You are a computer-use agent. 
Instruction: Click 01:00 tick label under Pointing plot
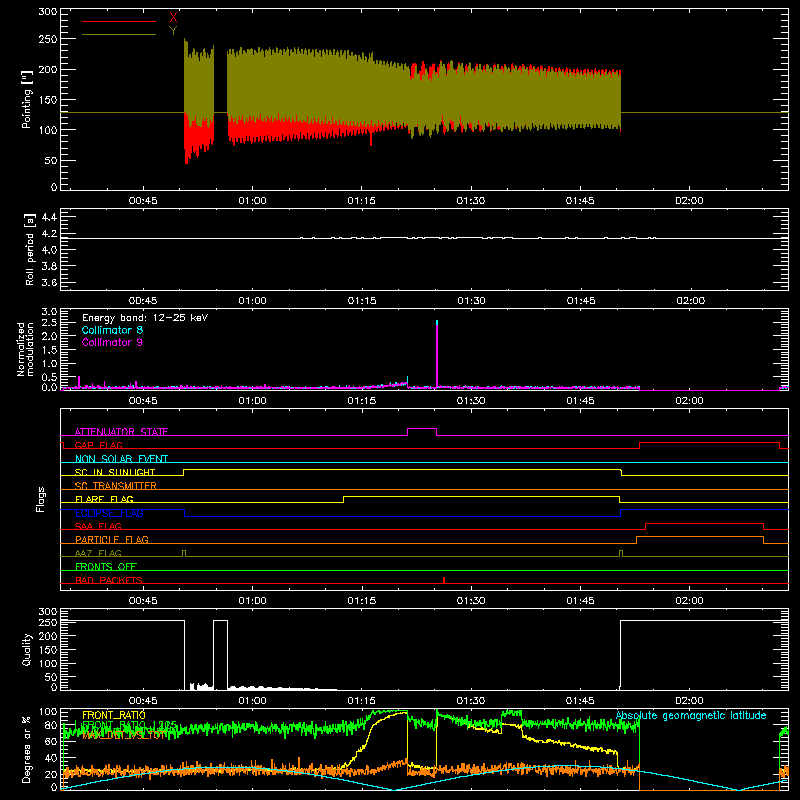coord(253,201)
